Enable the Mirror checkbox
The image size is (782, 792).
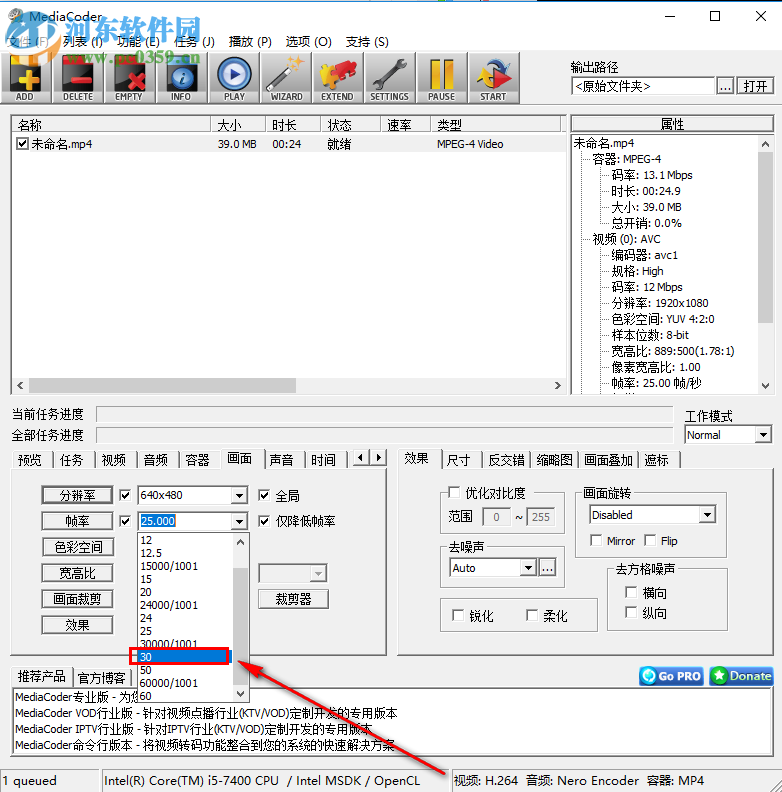click(596, 540)
